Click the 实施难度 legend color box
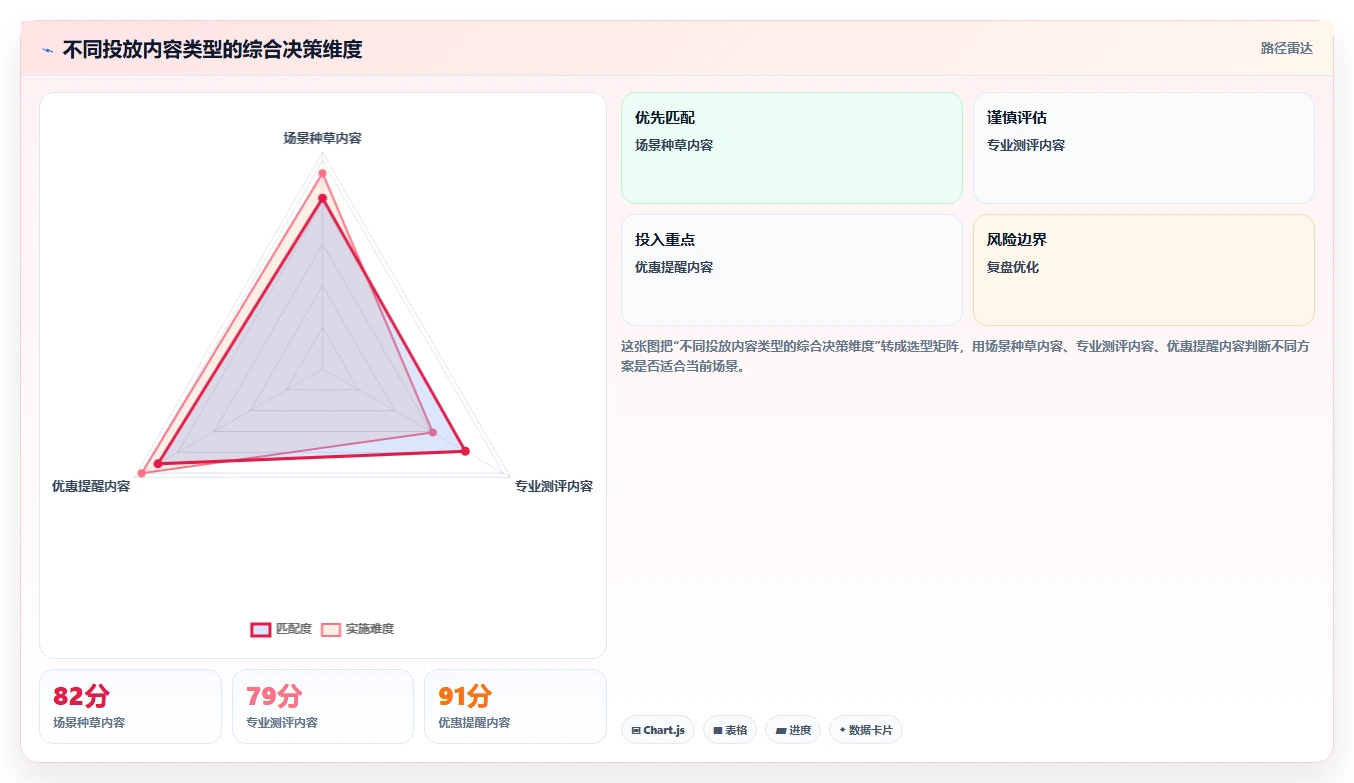This screenshot has width=1354, height=783. tap(331, 629)
